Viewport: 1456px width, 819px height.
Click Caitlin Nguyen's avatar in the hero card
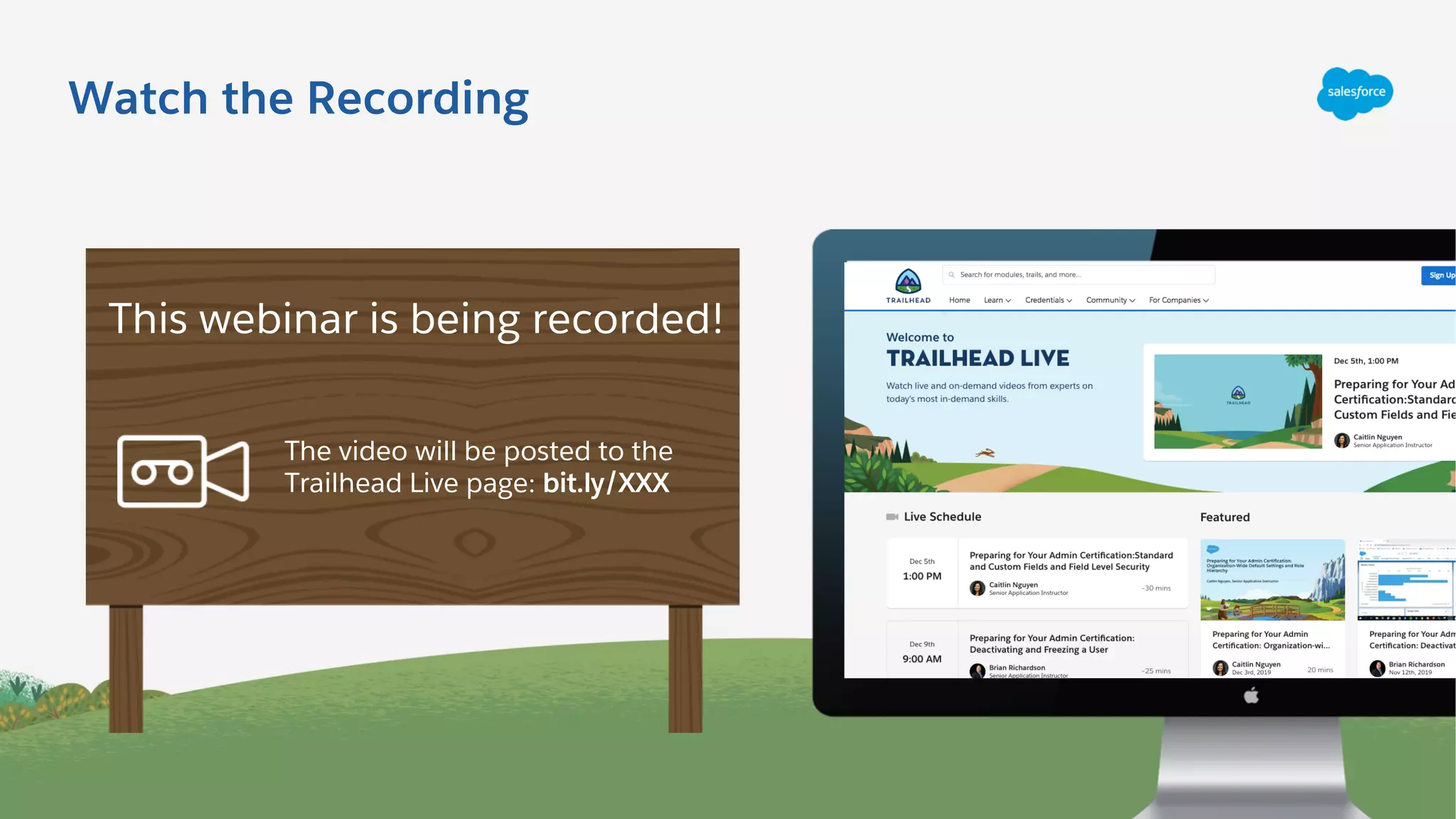(x=1342, y=441)
